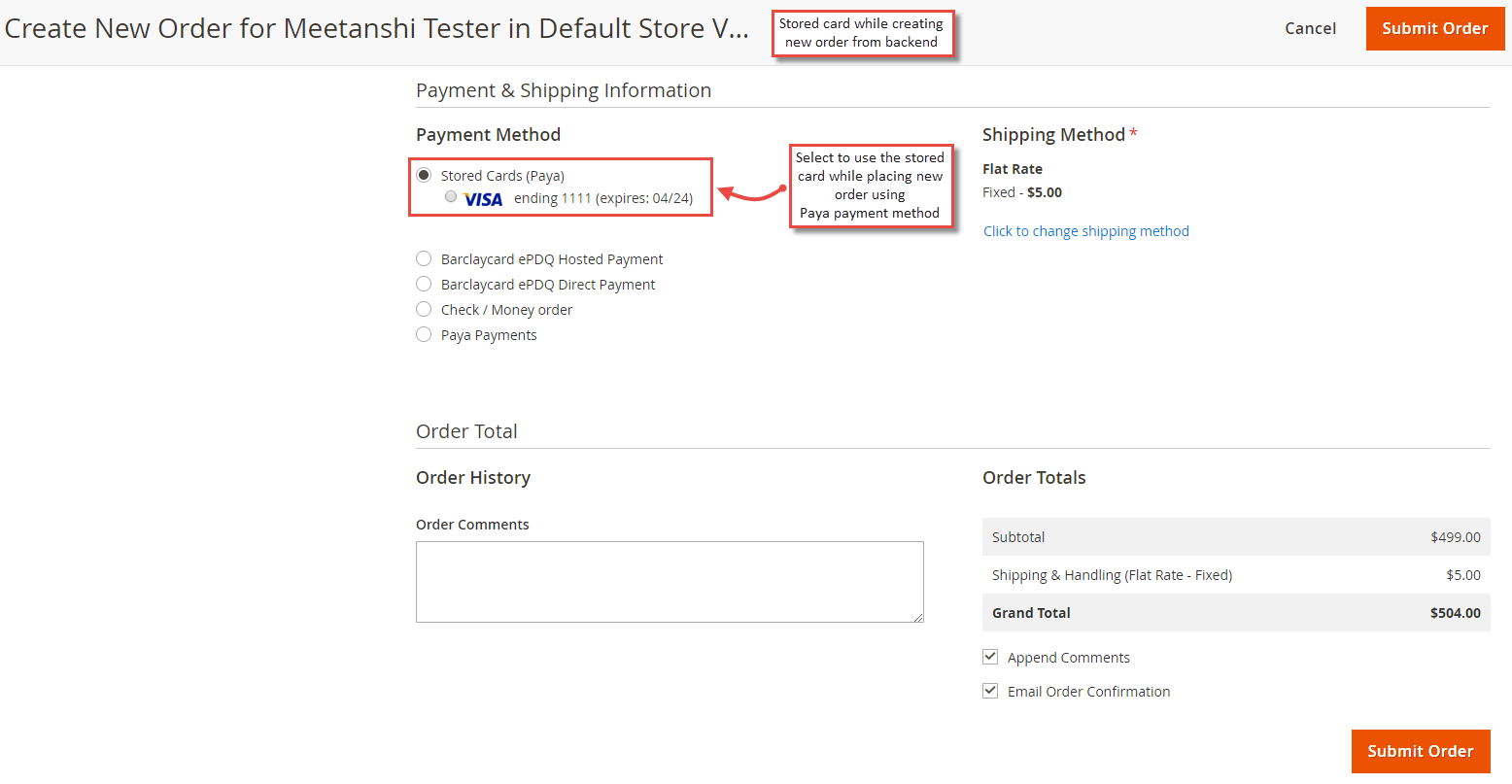This screenshot has width=1512, height=784.
Task: Click the bottom Submit Order button
Action: pos(1421,751)
